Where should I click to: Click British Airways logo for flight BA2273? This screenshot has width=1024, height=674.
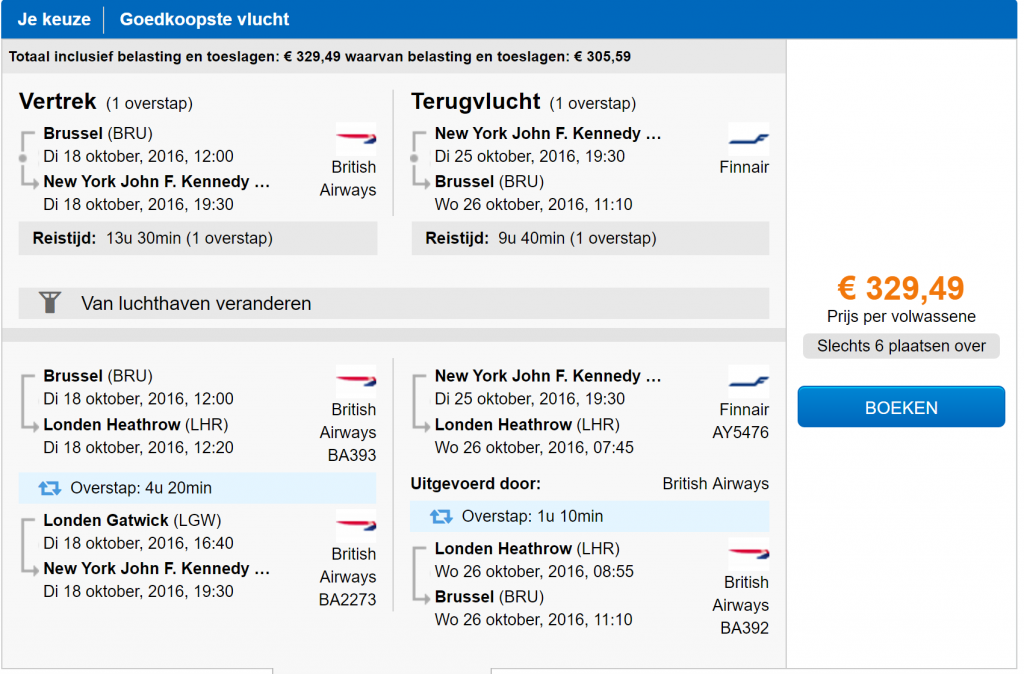(356, 525)
